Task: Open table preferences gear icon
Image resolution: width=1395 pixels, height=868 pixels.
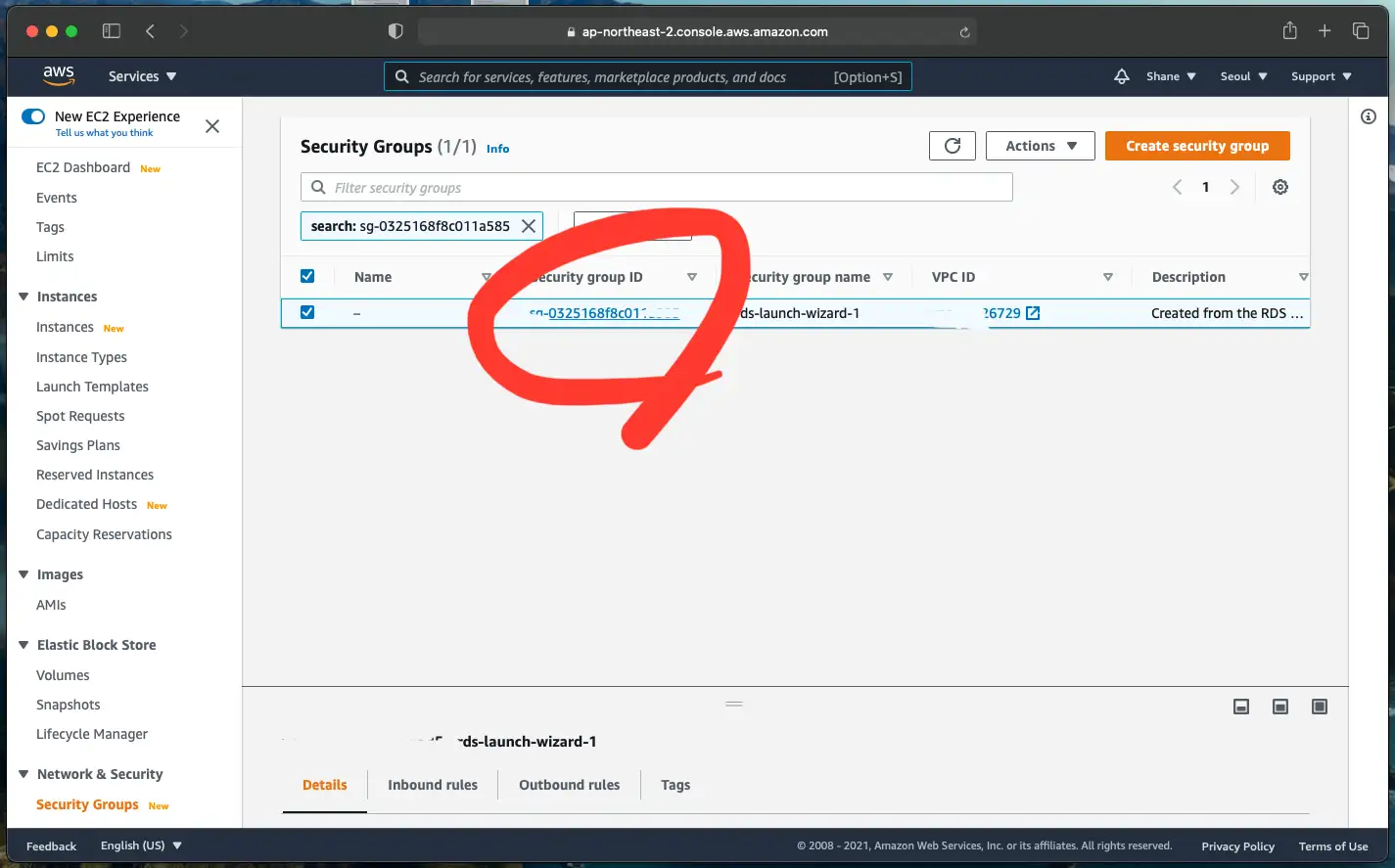Action: [1279, 187]
